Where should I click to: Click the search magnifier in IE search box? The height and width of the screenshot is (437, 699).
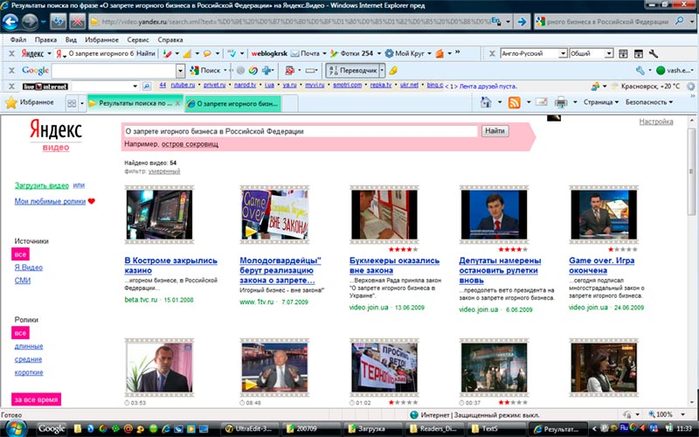pos(679,21)
